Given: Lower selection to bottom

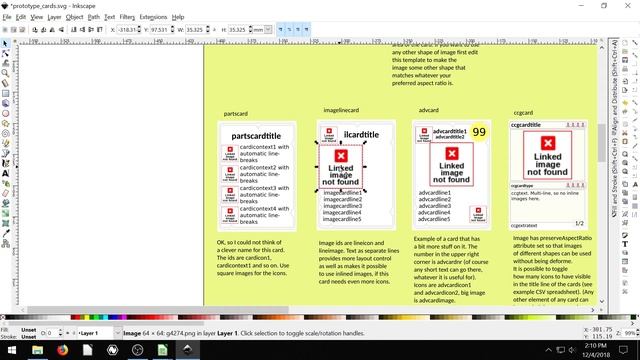Looking at the screenshot, I should click(x=73, y=29).
